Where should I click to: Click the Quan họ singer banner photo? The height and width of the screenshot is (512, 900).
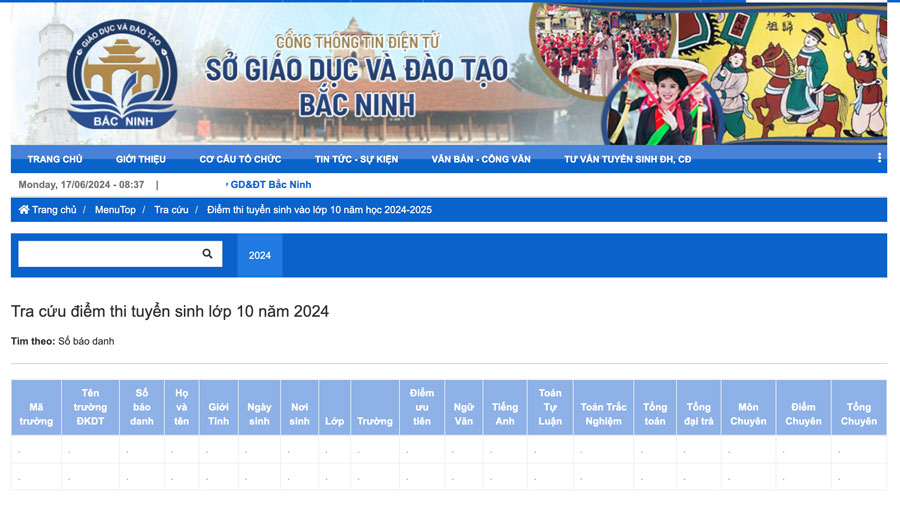click(x=664, y=103)
